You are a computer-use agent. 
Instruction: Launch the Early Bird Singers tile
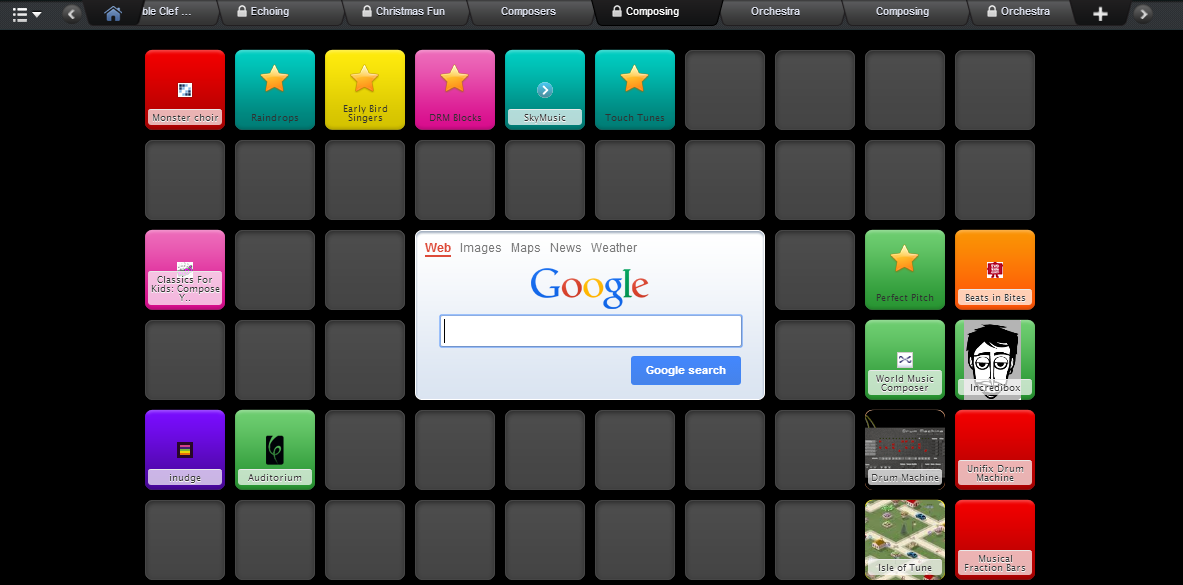(x=365, y=90)
